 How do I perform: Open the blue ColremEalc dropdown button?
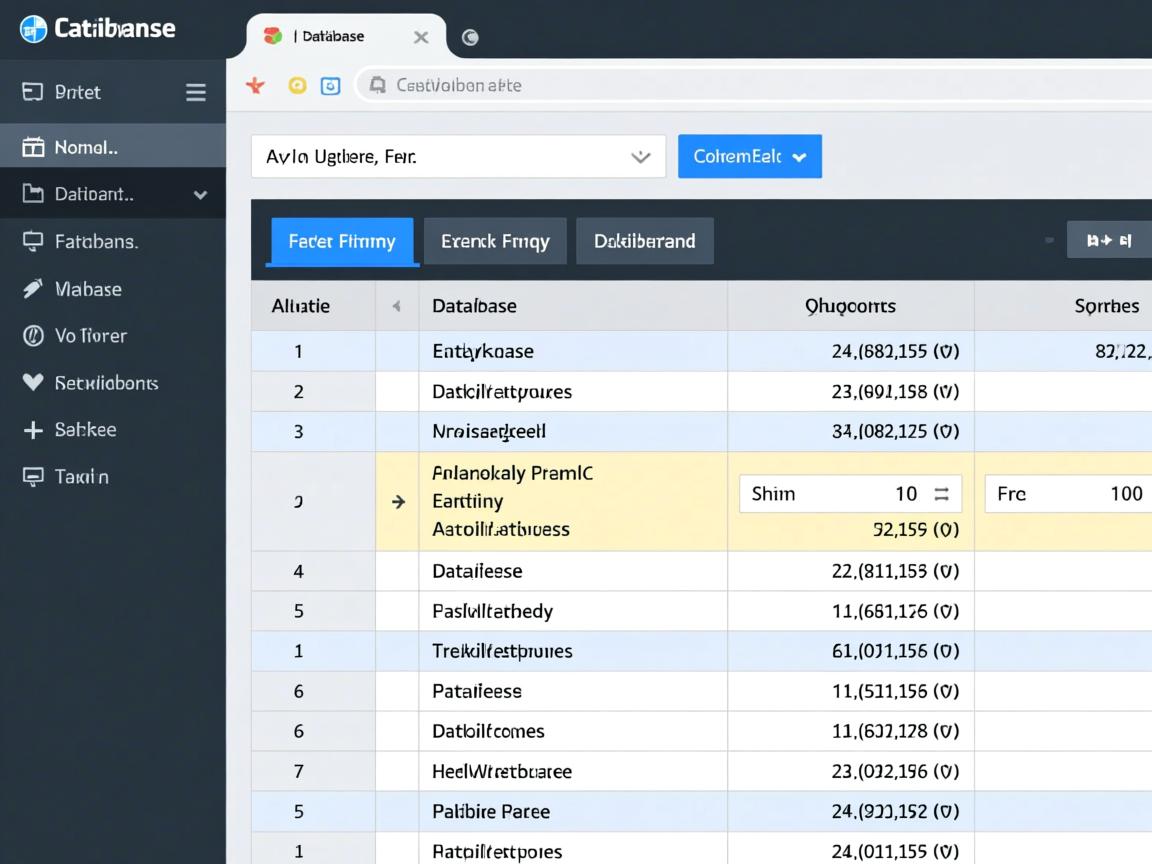coord(749,157)
